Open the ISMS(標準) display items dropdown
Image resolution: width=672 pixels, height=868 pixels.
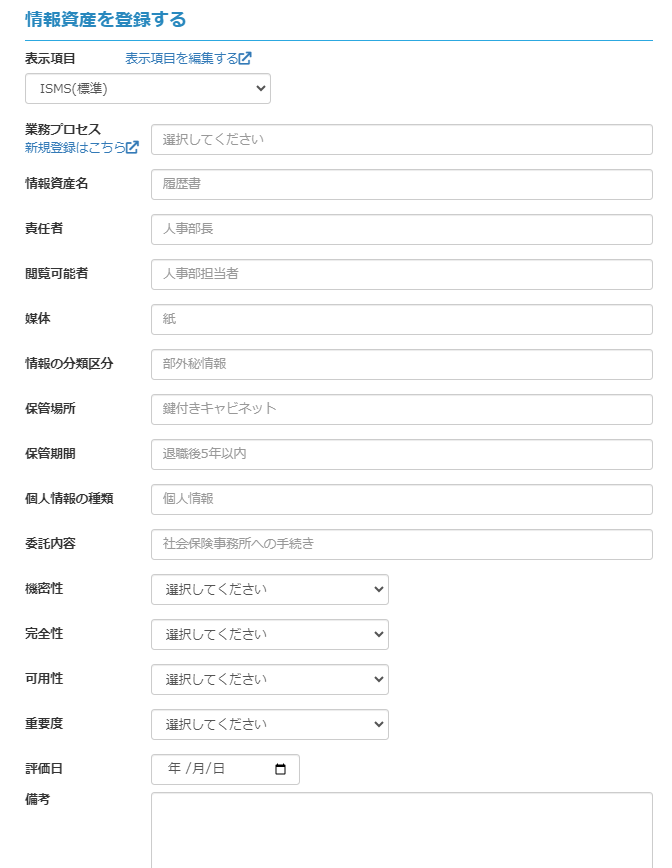pos(148,89)
